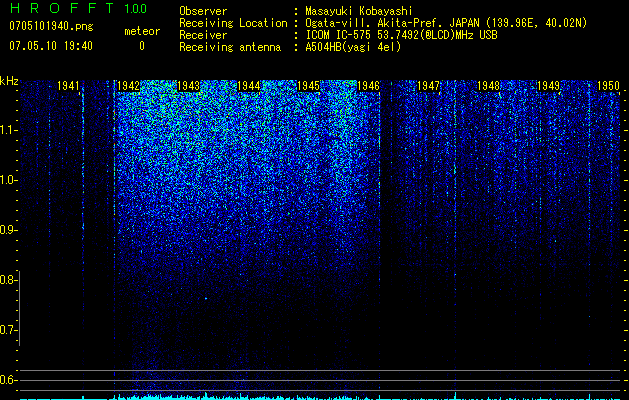The height and width of the screenshot is (400, 629).
Task: Click the Observer label
Action: click(203, 11)
